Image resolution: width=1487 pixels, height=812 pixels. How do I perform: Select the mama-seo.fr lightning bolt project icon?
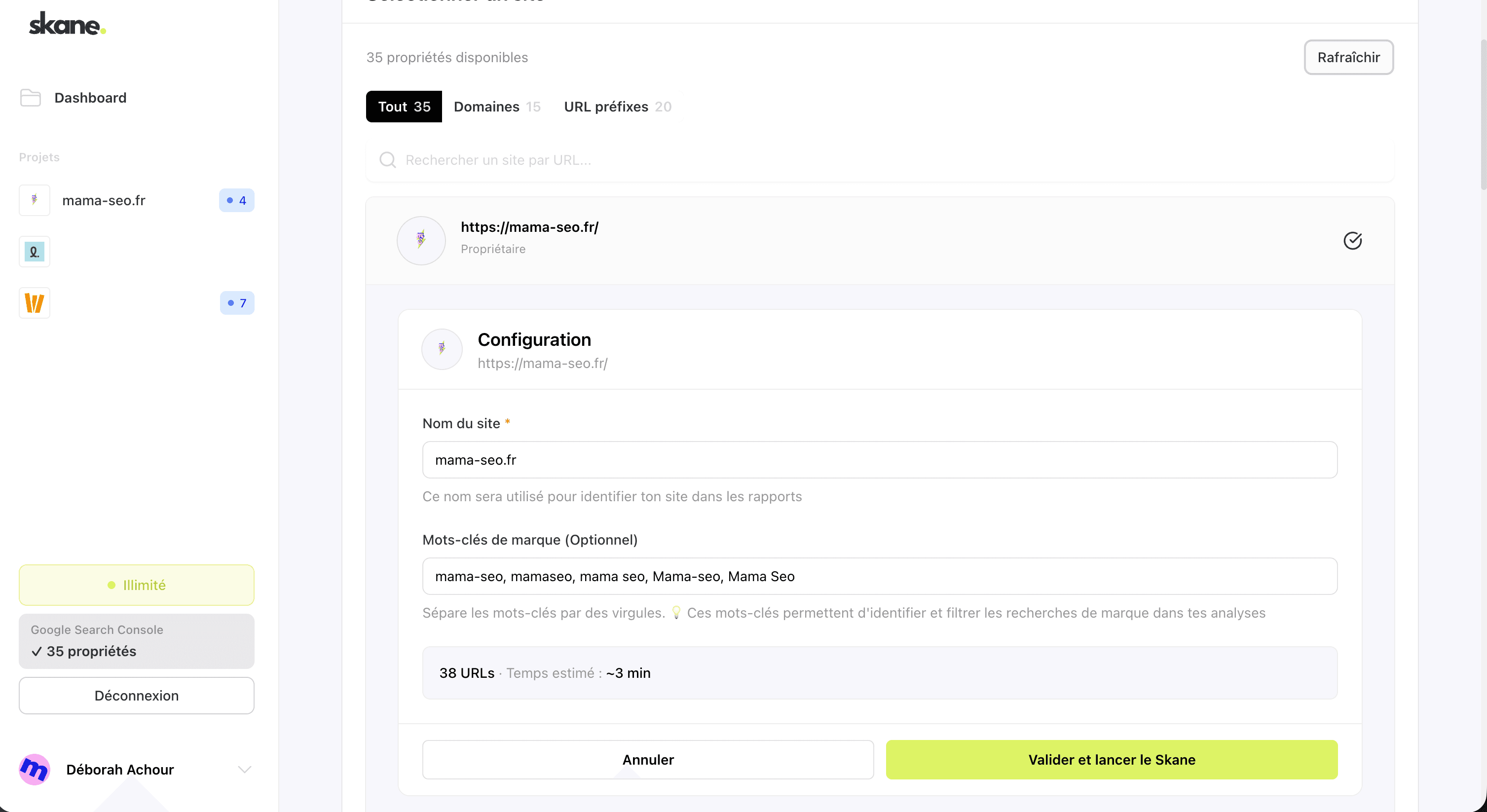click(34, 200)
